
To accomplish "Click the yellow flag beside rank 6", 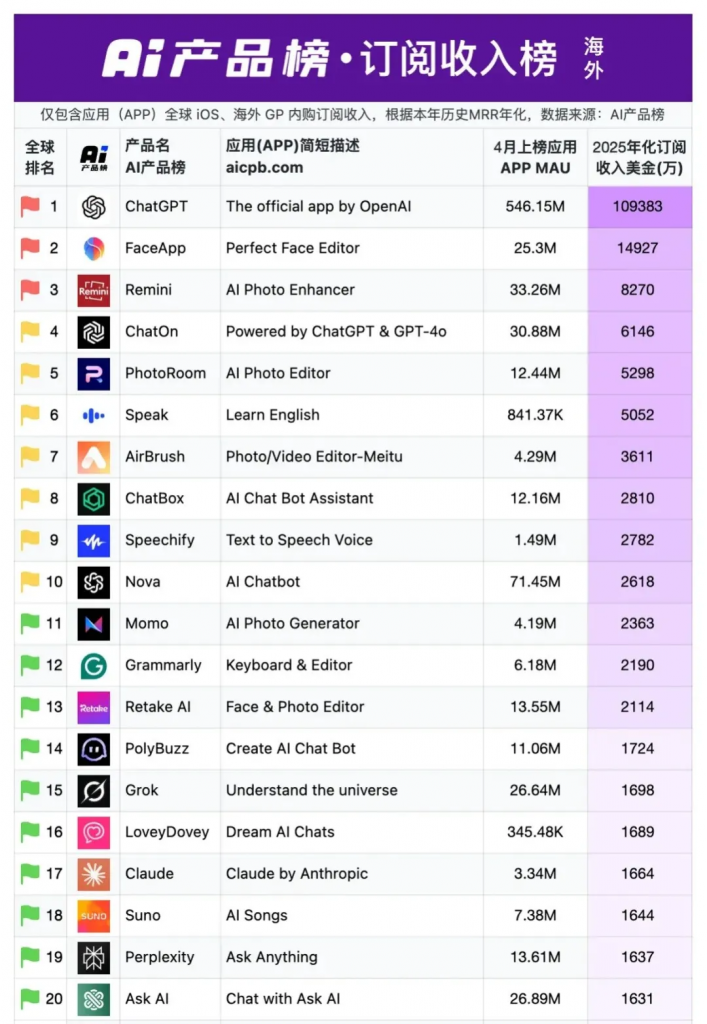I will click(x=30, y=415).
